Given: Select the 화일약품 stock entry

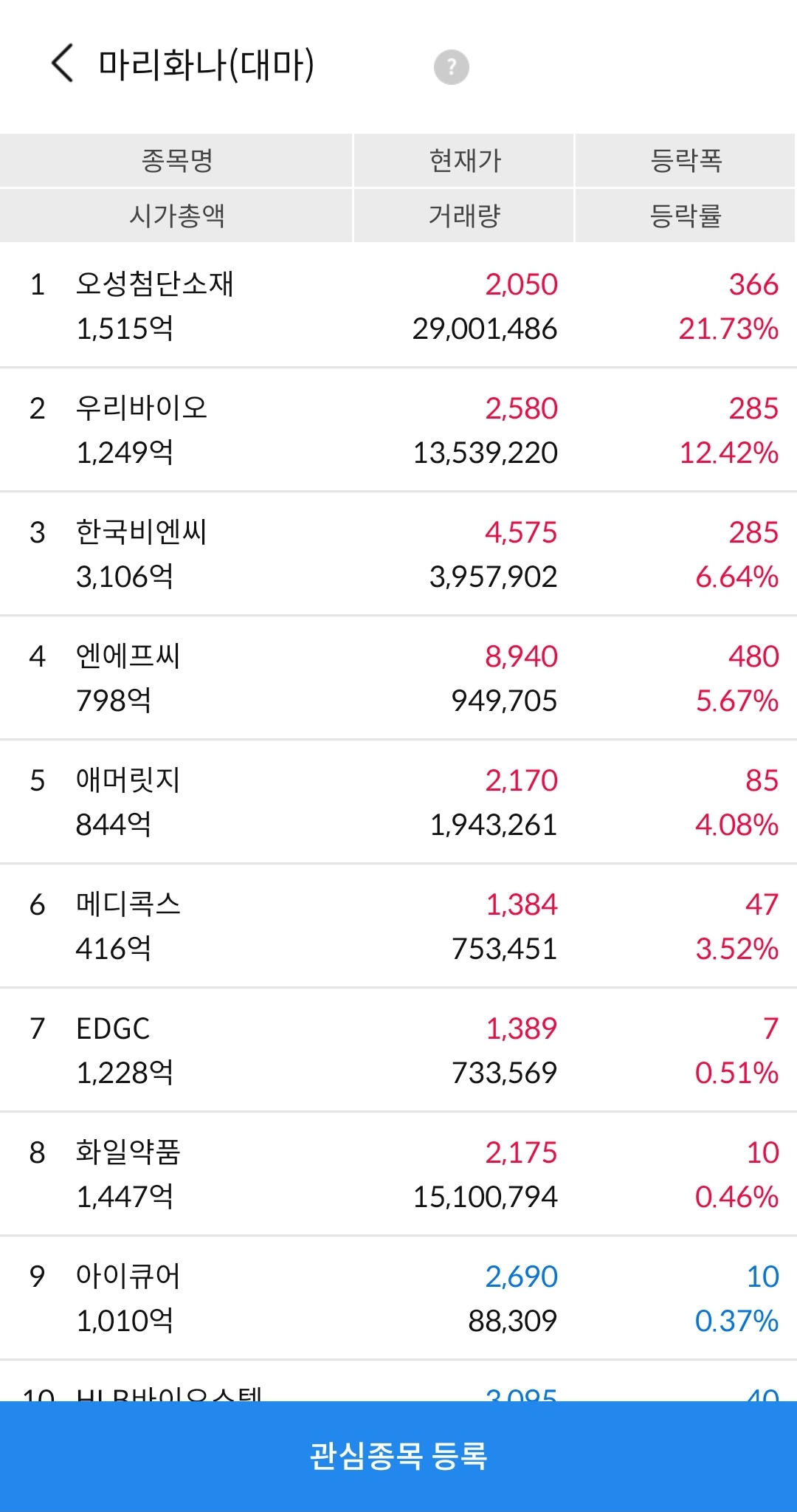Looking at the screenshot, I should [x=398, y=1174].
